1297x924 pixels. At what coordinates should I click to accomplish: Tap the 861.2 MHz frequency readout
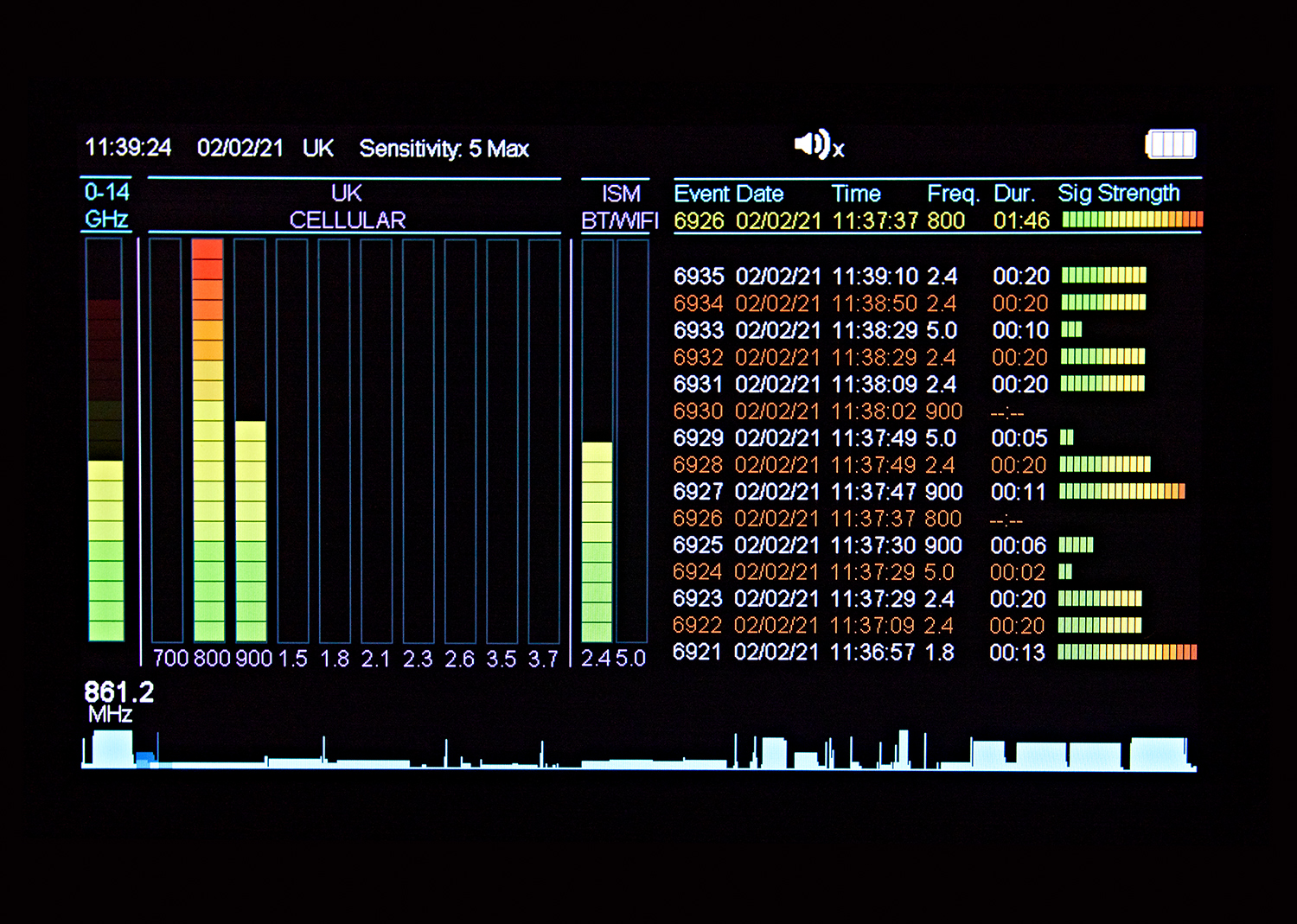coord(118,701)
